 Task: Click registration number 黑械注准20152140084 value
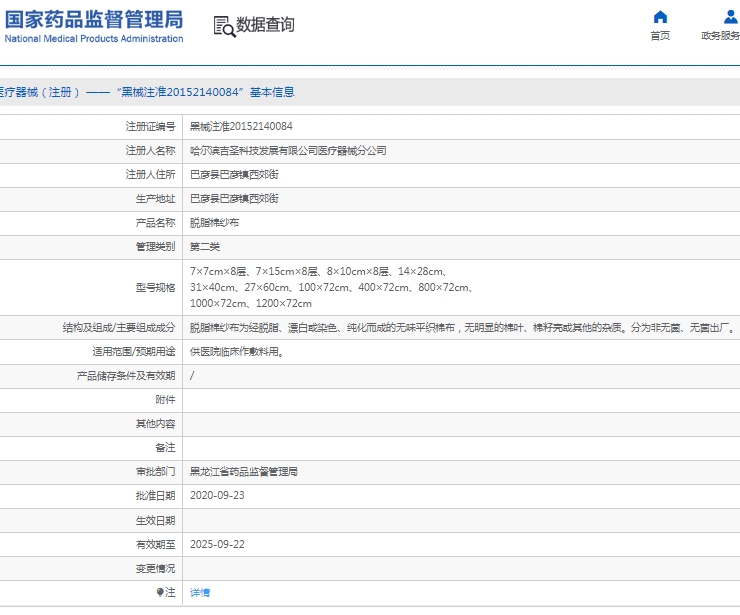click(x=241, y=127)
